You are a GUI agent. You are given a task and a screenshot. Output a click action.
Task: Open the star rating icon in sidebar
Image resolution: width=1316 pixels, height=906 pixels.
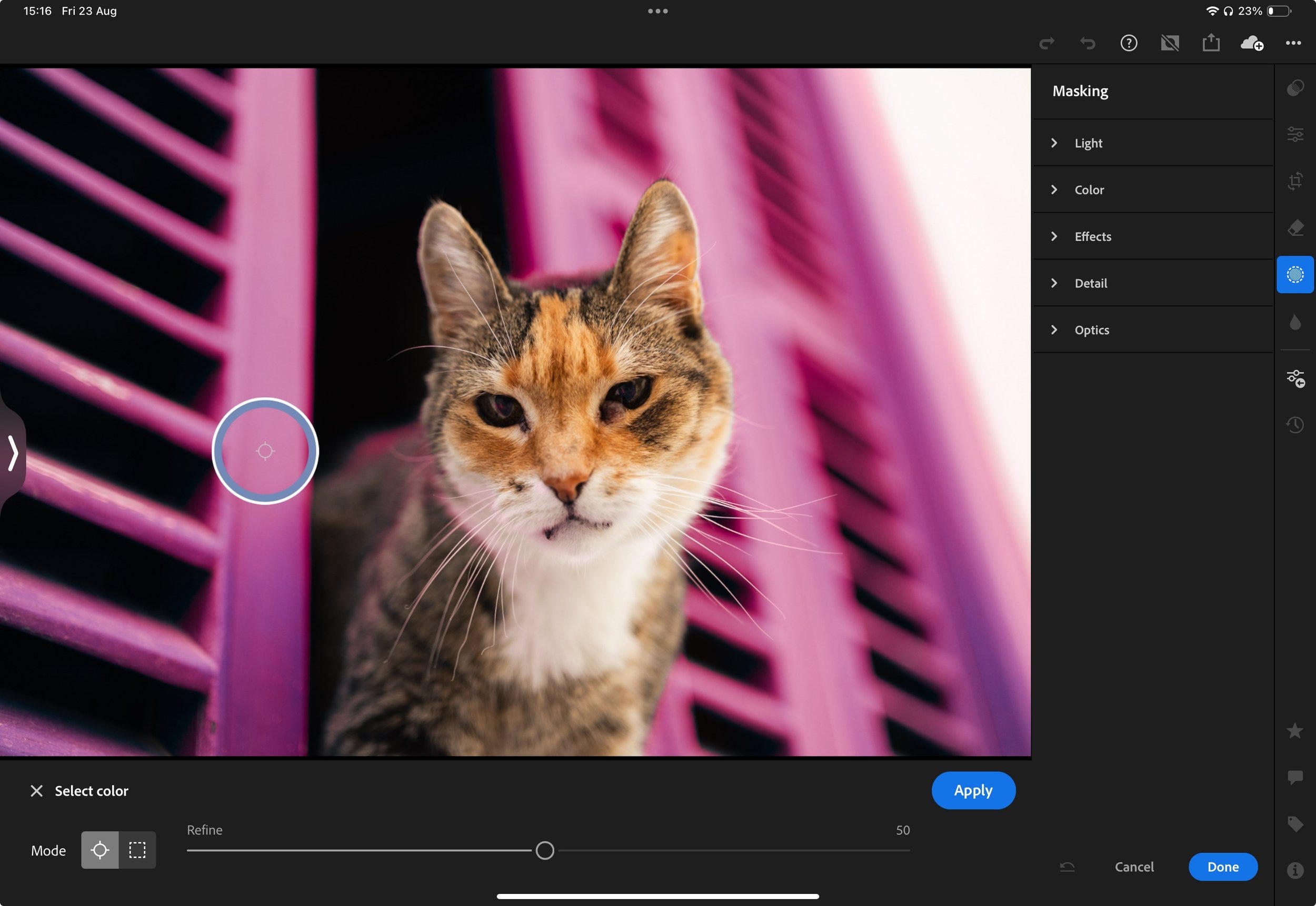1294,731
